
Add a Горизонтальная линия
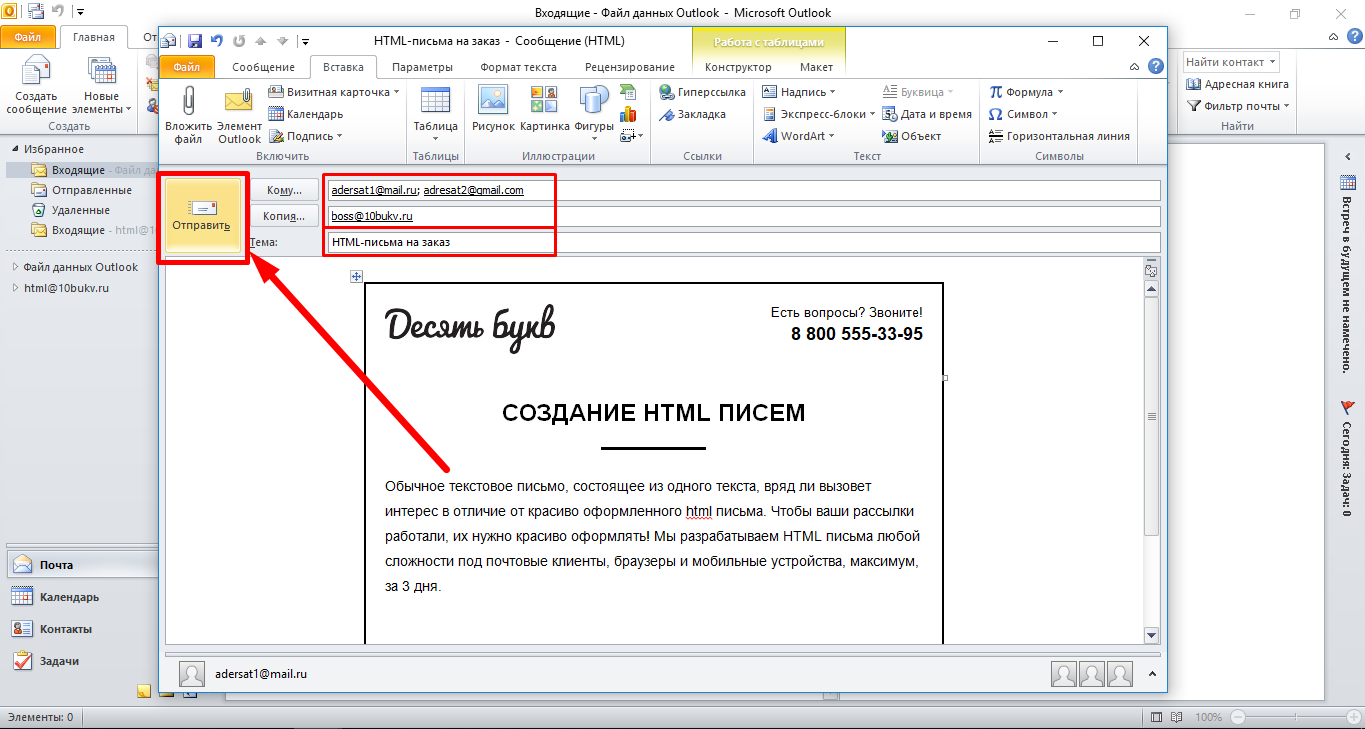click(1059, 136)
